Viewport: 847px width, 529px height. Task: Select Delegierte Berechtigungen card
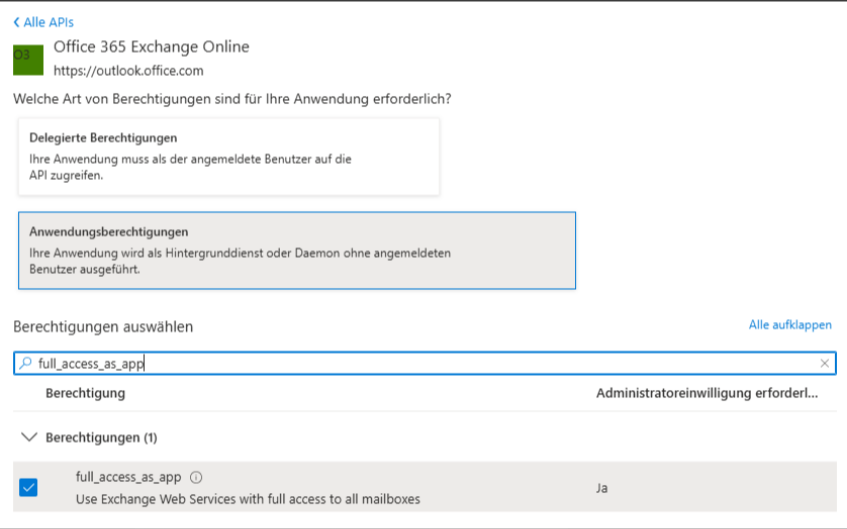pyautogui.click(x=228, y=157)
